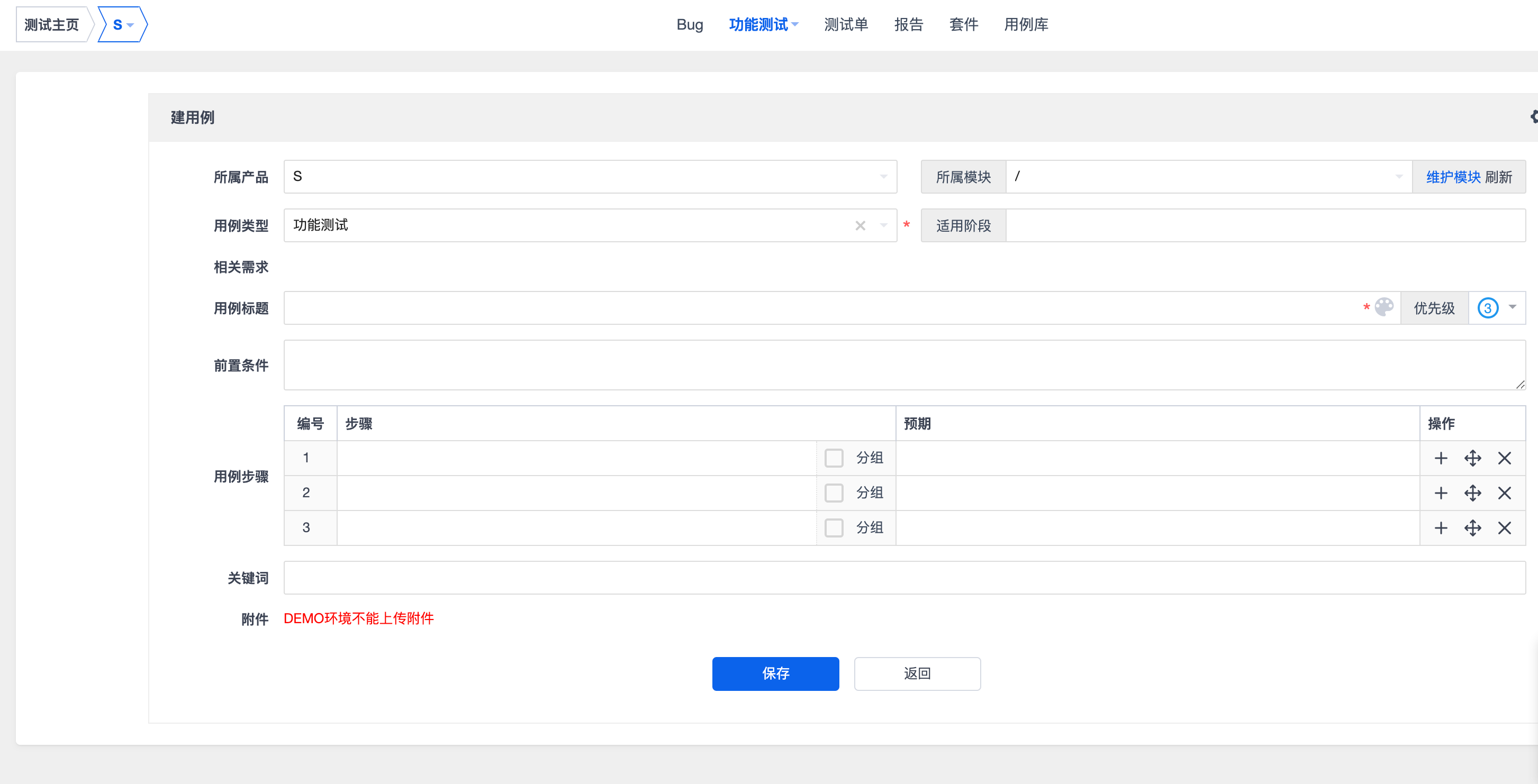Delete step 3 with the X icon
1538x784 pixels.
pyautogui.click(x=1504, y=527)
